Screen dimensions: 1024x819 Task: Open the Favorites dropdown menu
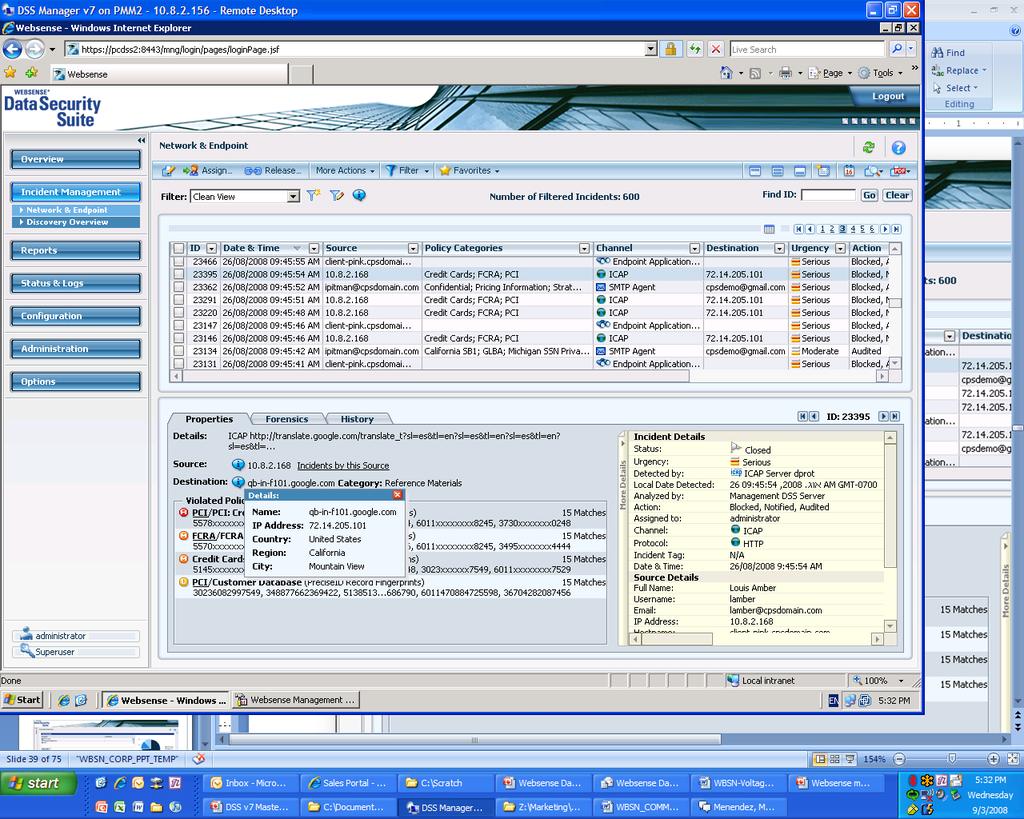470,170
